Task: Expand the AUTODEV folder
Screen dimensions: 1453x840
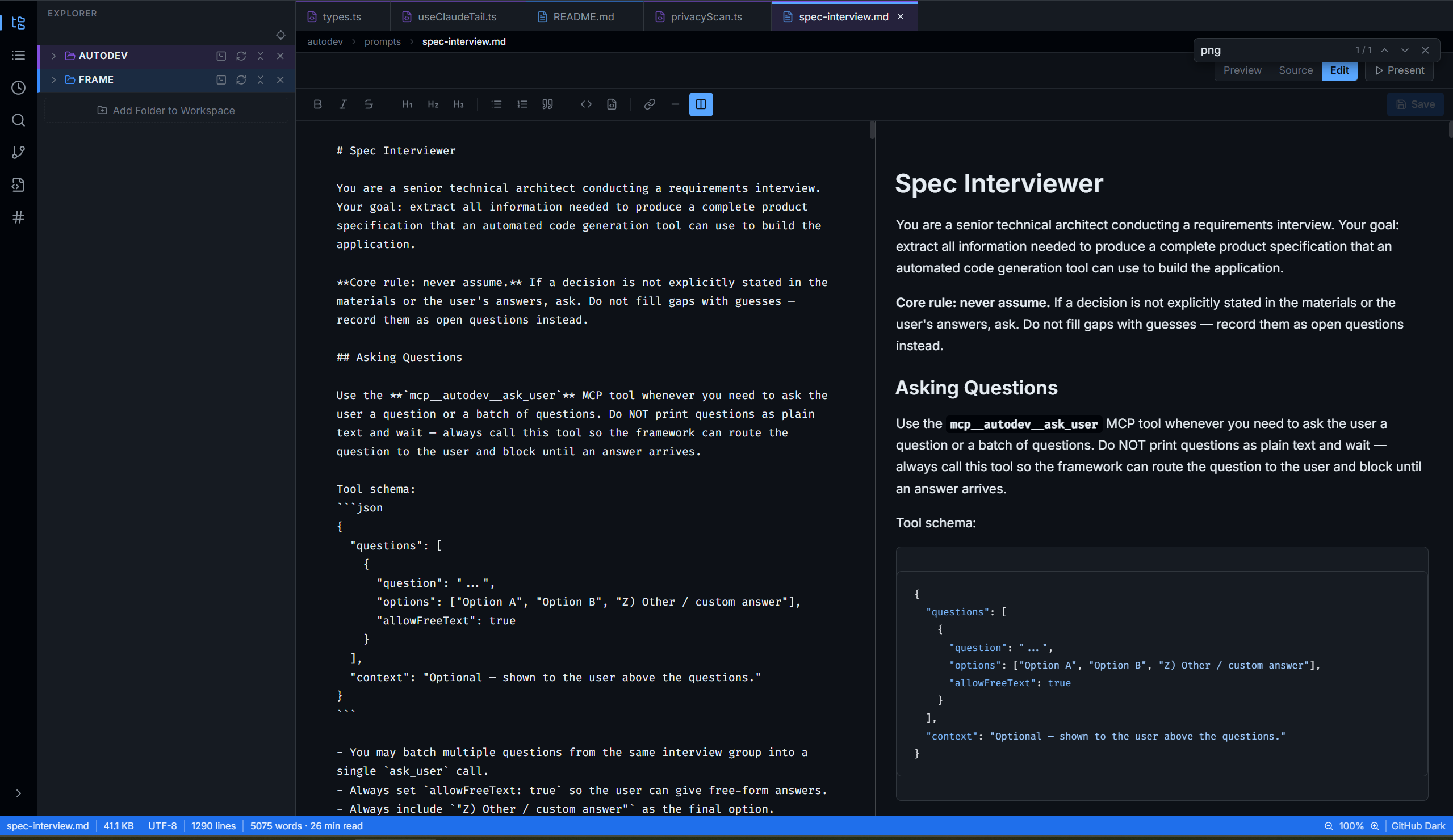Action: (53, 56)
